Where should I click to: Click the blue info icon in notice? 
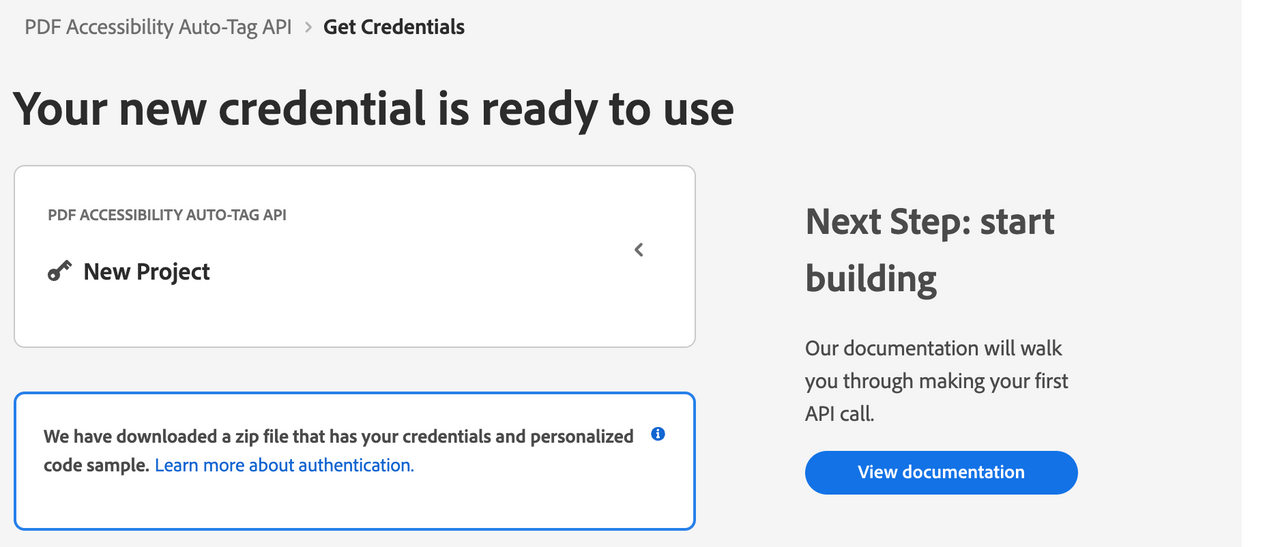point(657,434)
